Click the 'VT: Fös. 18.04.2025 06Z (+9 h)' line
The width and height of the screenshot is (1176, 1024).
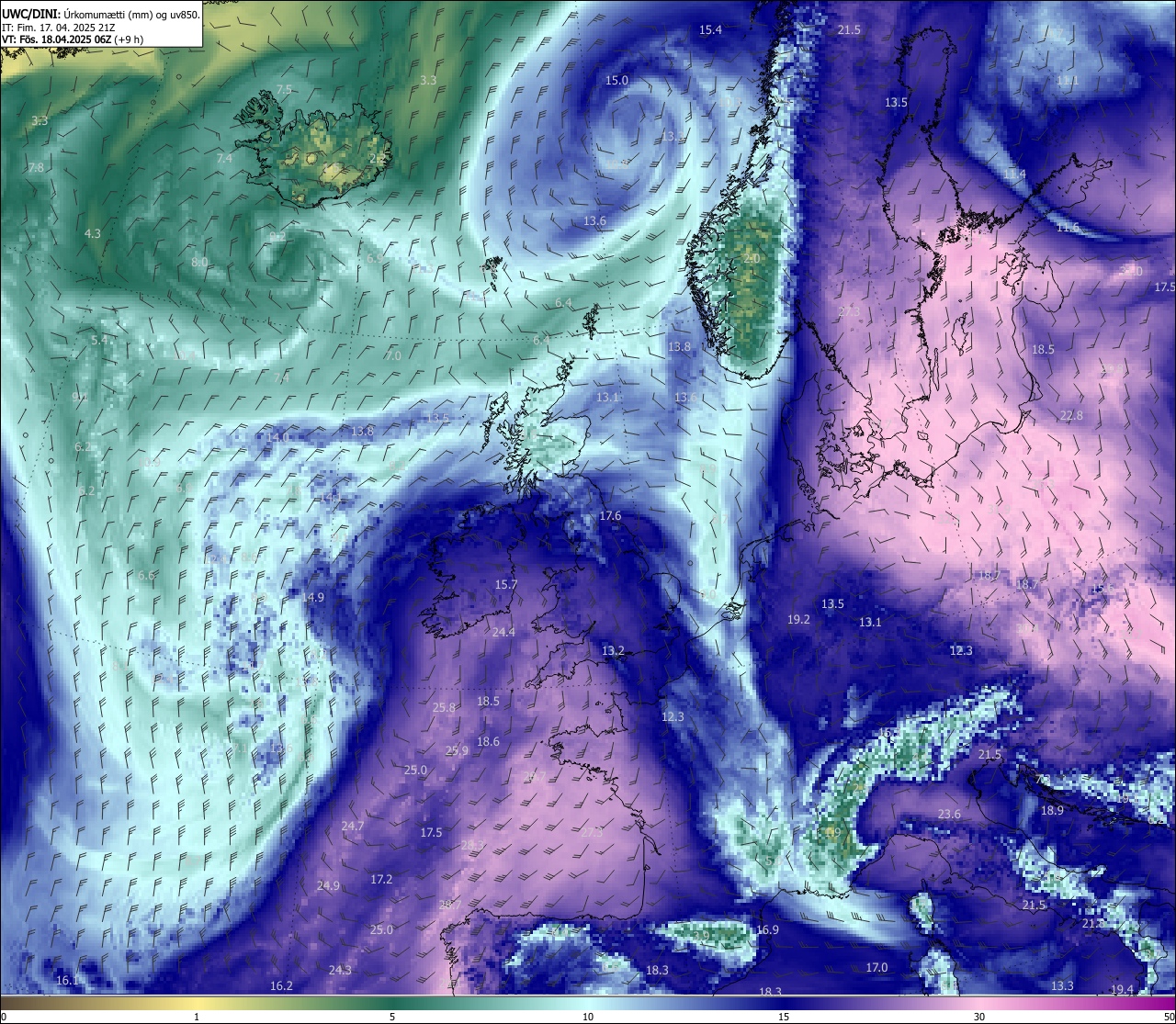pyautogui.click(x=73, y=39)
